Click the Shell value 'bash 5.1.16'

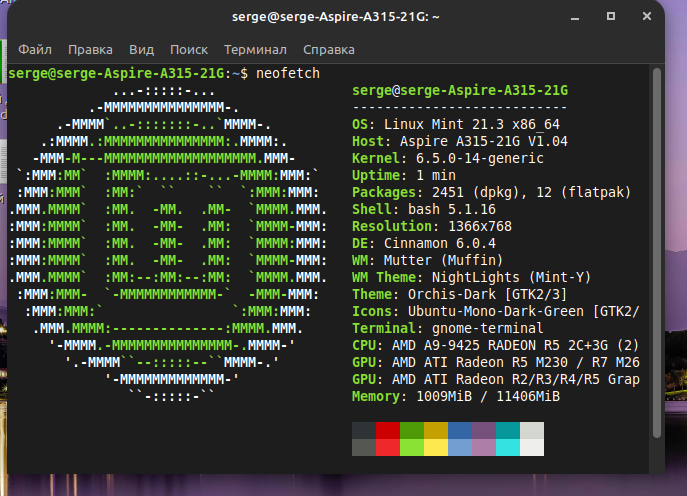pos(452,209)
